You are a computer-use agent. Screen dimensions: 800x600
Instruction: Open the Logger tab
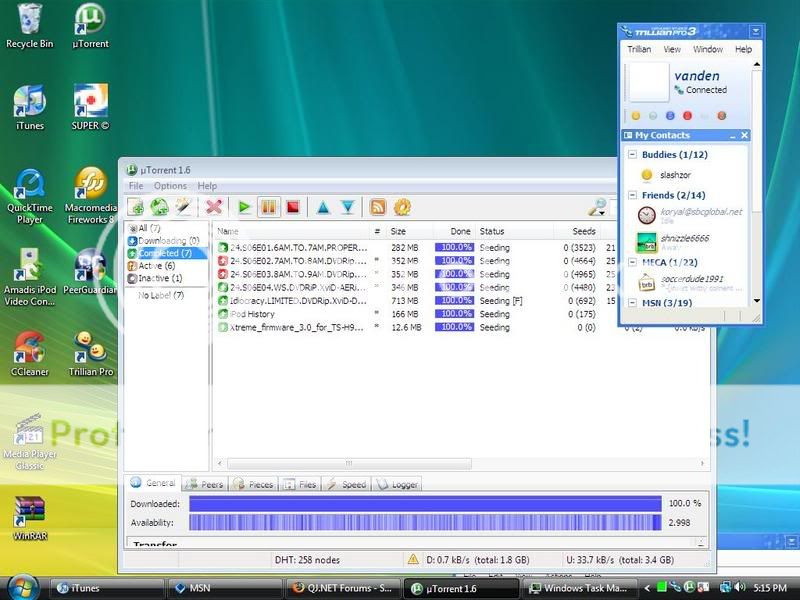point(398,484)
